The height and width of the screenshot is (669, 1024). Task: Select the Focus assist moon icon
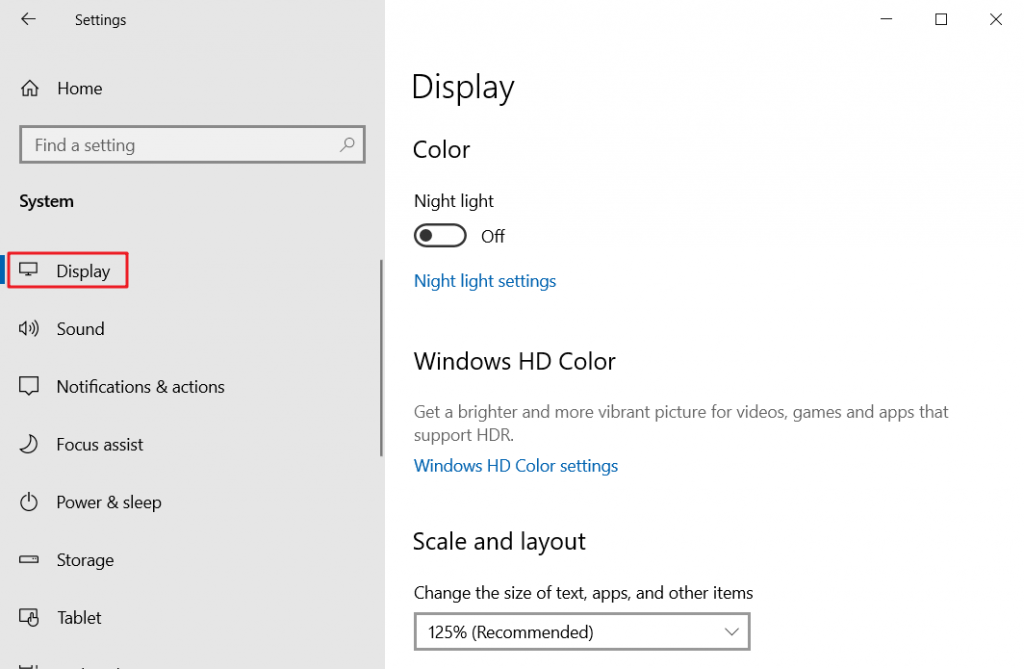(30, 444)
